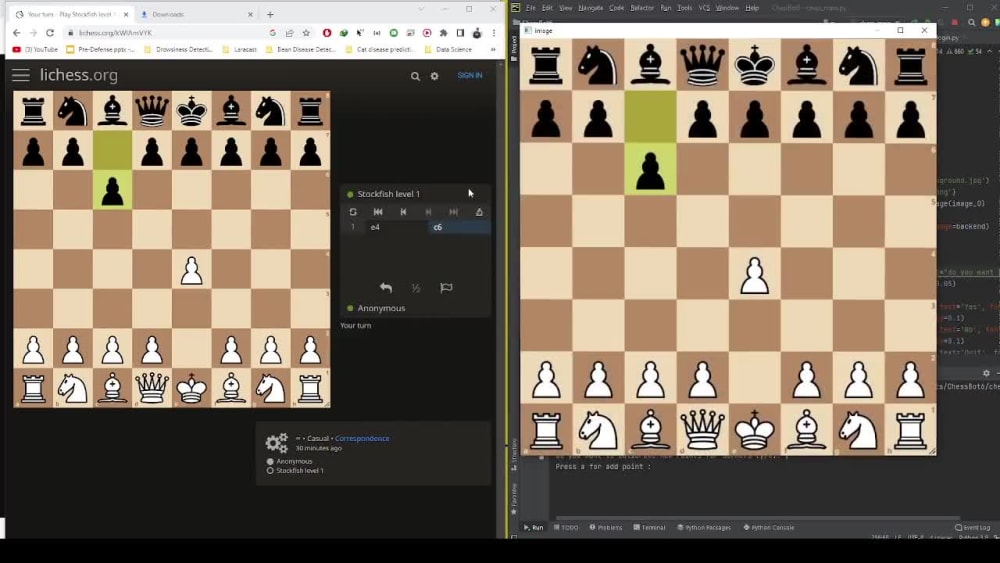Screen dimensions: 1000x563
Task: Open lichess preferences gear icon
Action: (434, 76)
